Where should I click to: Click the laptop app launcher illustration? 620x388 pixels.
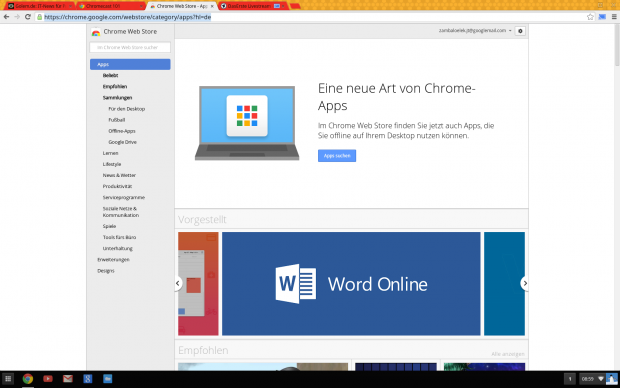[x=247, y=123]
